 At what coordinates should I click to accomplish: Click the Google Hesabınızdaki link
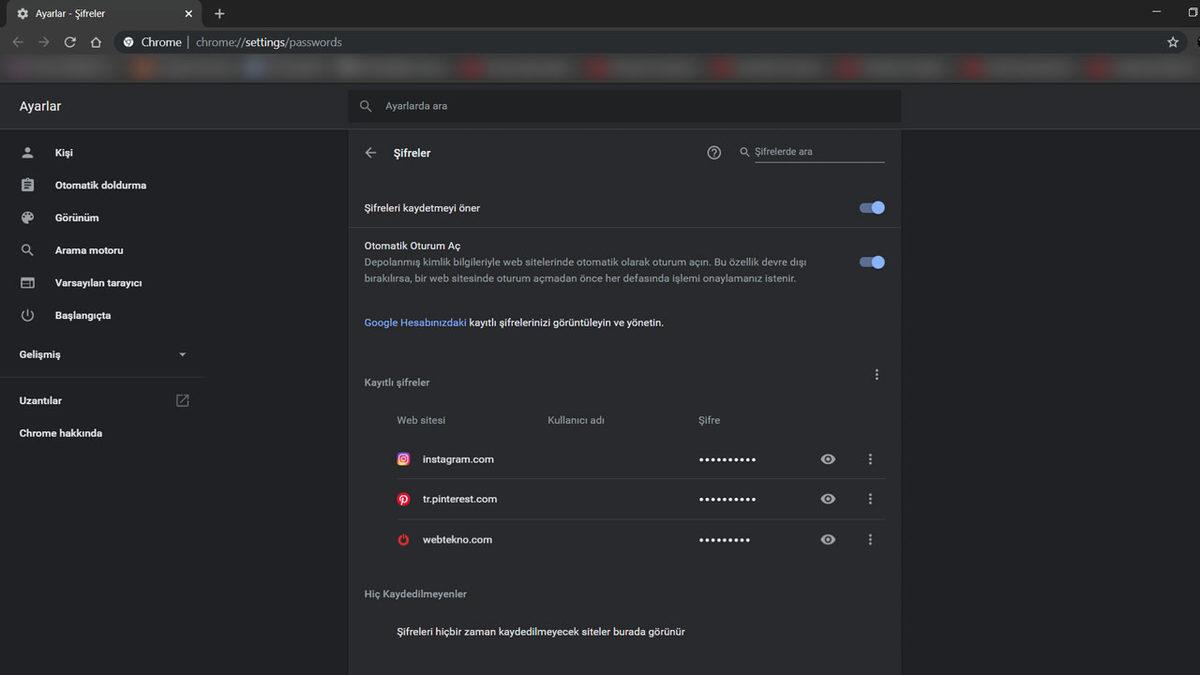(413, 322)
